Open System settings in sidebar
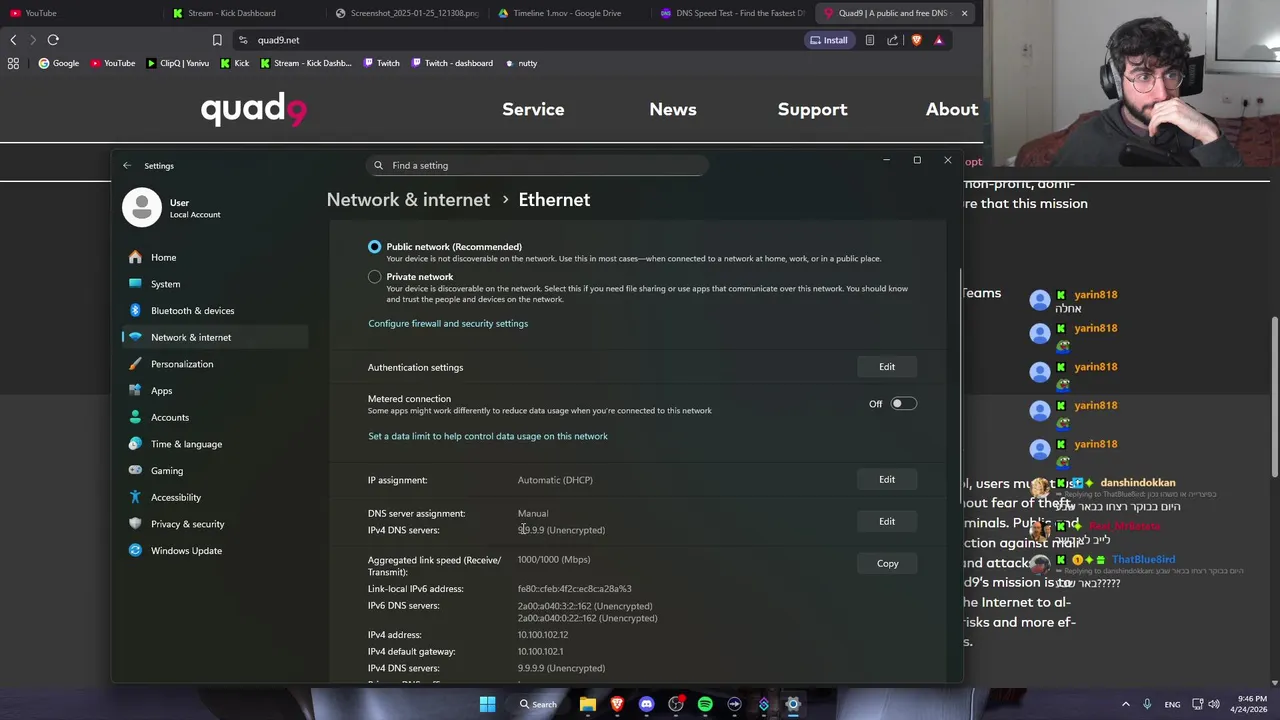This screenshot has width=1280, height=720. coord(215,284)
